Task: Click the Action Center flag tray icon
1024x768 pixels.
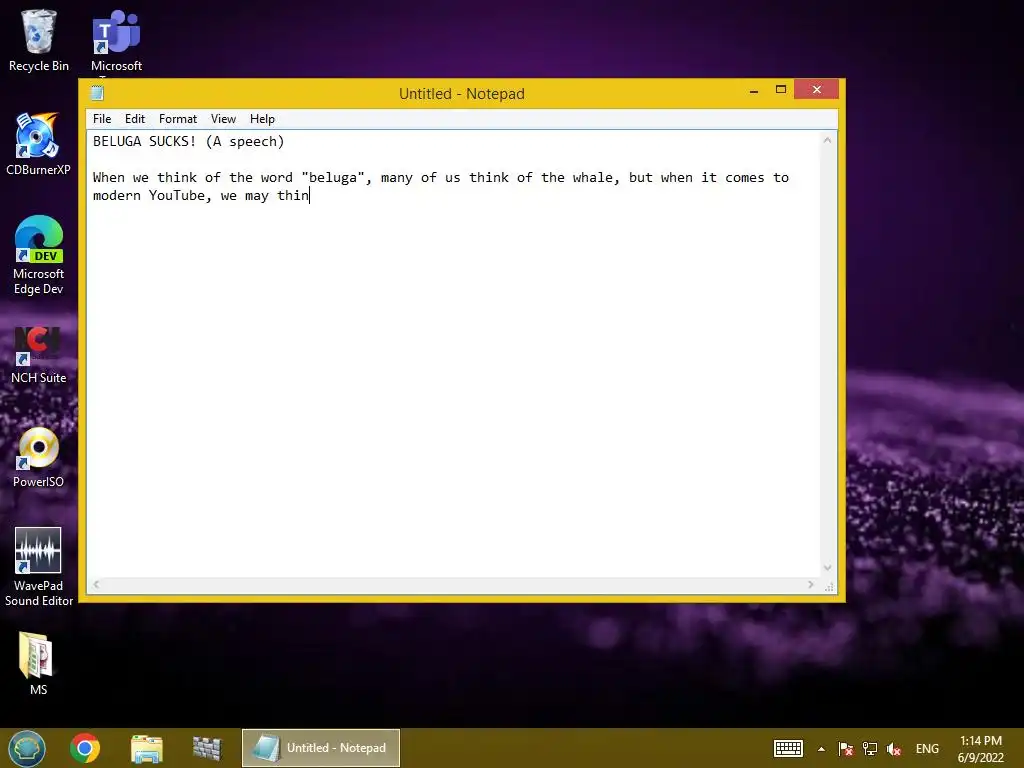Action: click(846, 749)
